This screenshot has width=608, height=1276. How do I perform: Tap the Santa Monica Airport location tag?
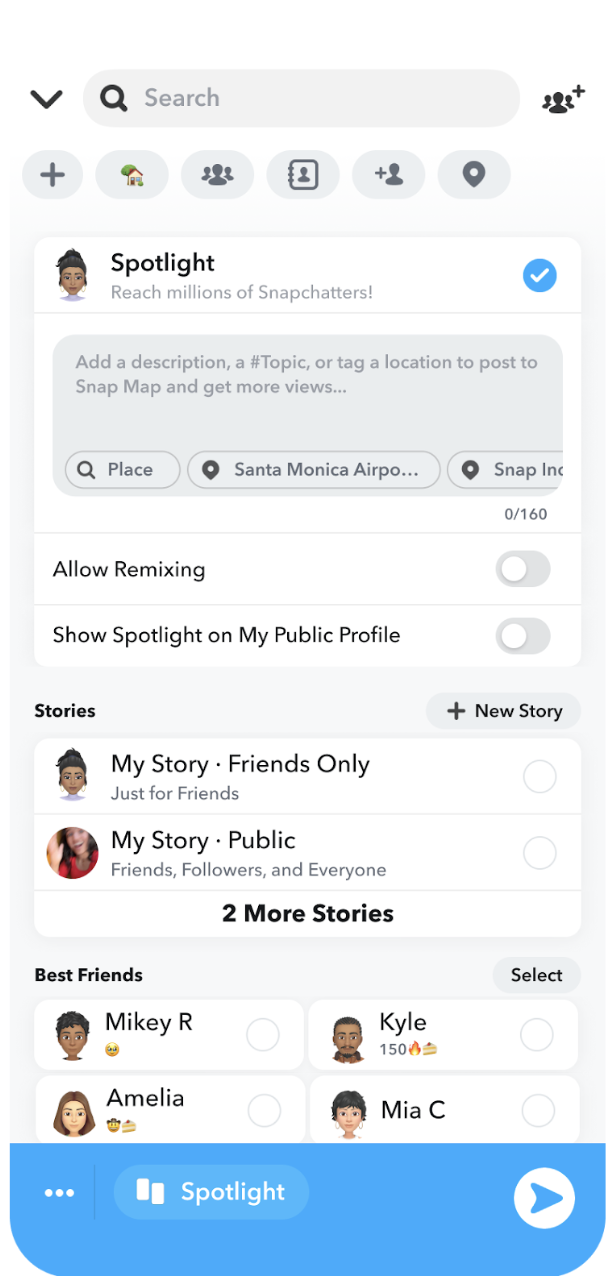point(313,470)
